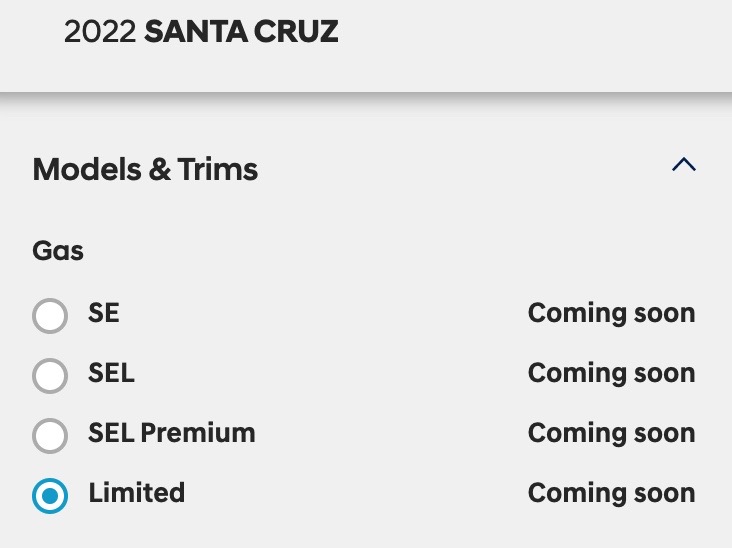Click the selected Limited radio button
Image resolution: width=732 pixels, height=548 pixels.
pyautogui.click(x=50, y=496)
